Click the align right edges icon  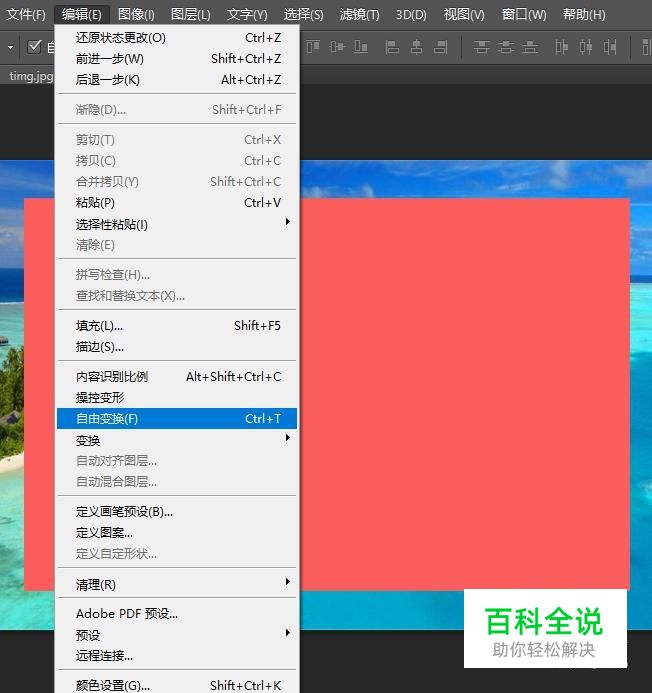[x=440, y=46]
